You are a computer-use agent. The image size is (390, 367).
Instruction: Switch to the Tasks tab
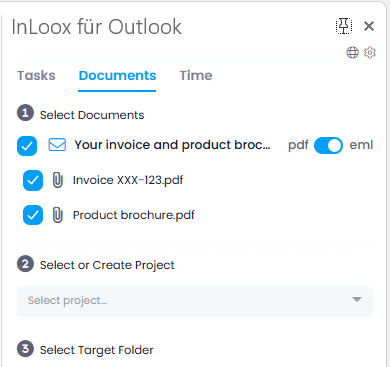pos(36,76)
